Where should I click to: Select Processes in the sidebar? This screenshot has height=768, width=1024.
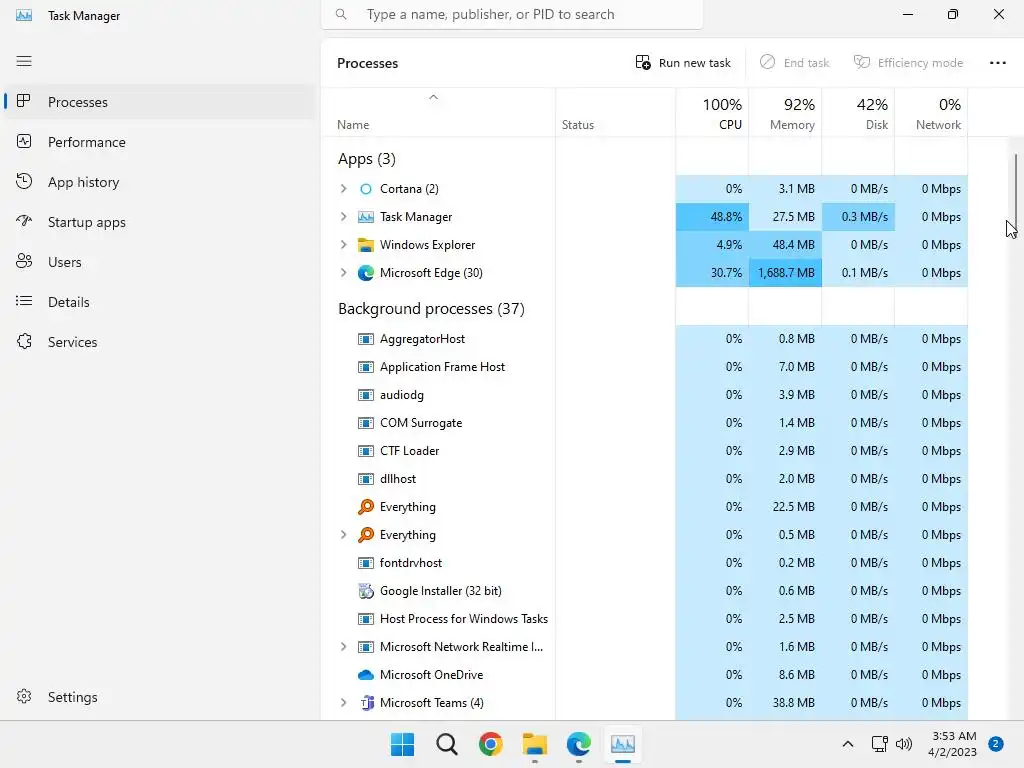160,102
